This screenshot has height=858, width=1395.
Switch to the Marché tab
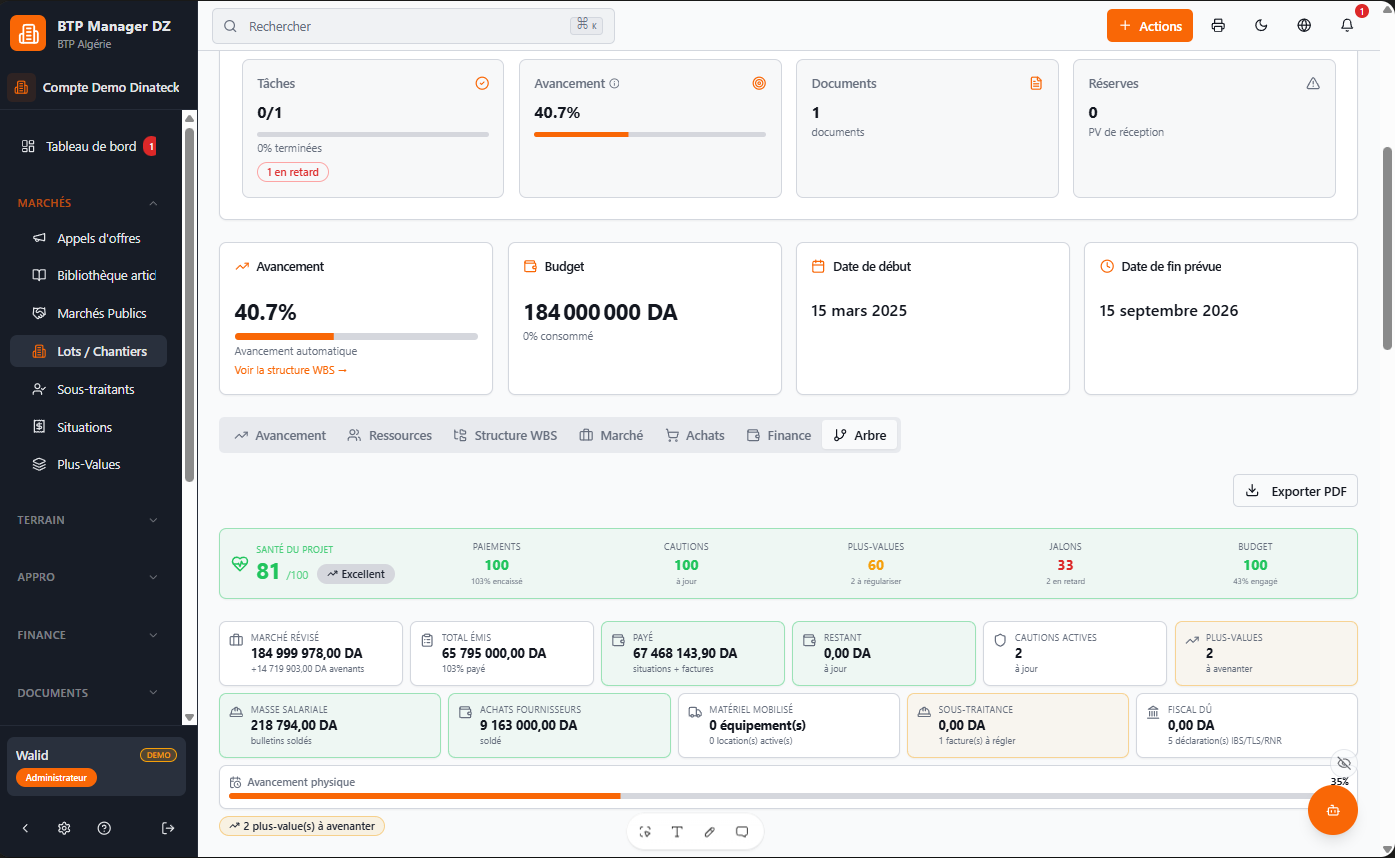click(611, 435)
